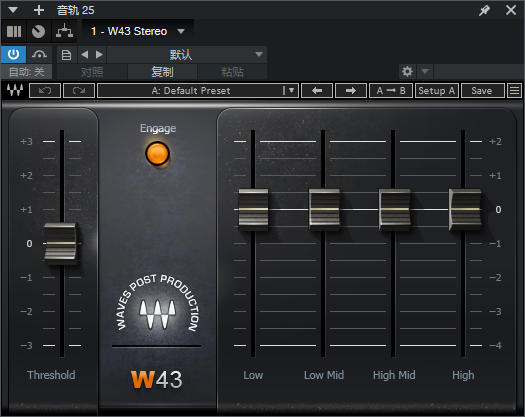Open the Waves hamburger menu
The width and height of the screenshot is (525, 417).
click(515, 91)
